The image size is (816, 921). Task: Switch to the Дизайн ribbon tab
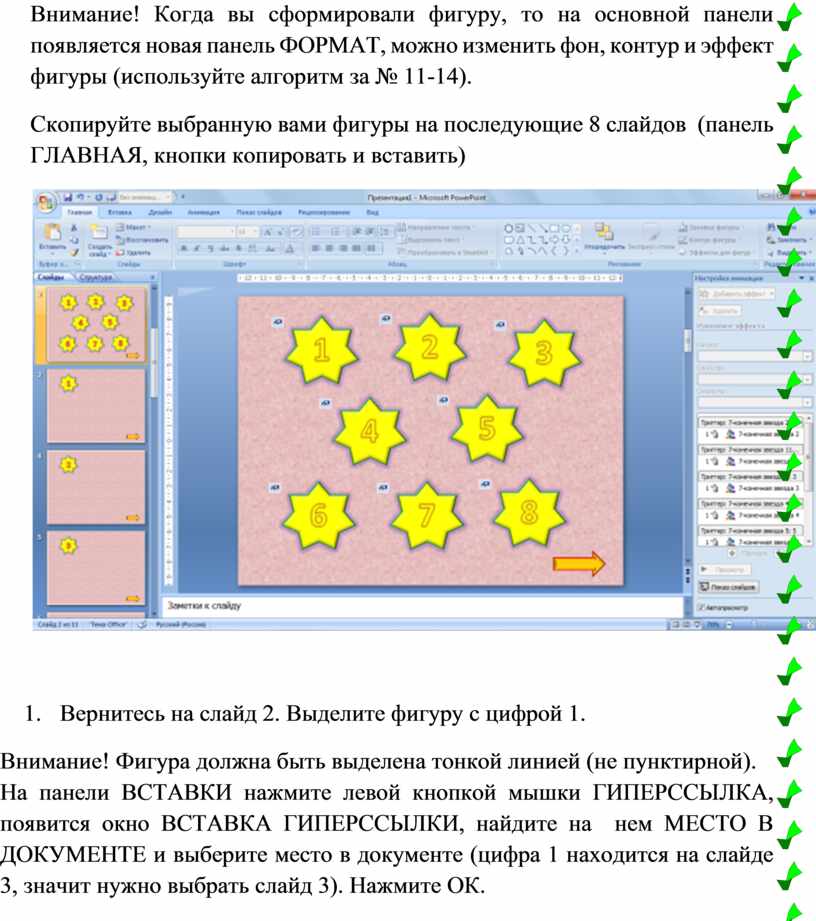(x=160, y=212)
